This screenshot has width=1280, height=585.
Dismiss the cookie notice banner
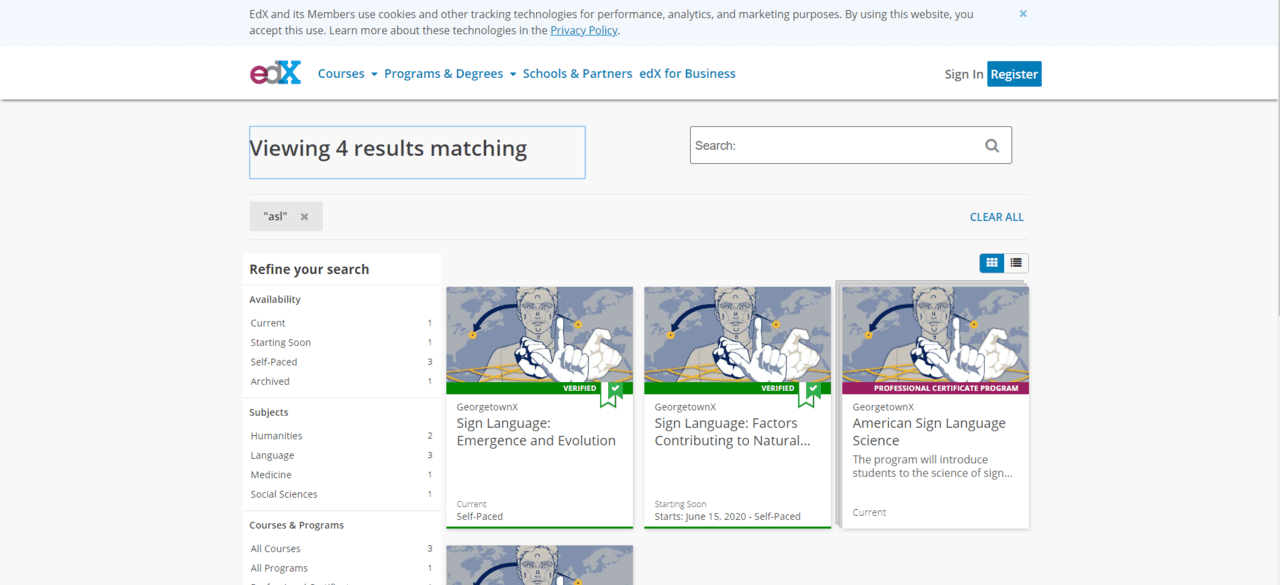click(1023, 14)
